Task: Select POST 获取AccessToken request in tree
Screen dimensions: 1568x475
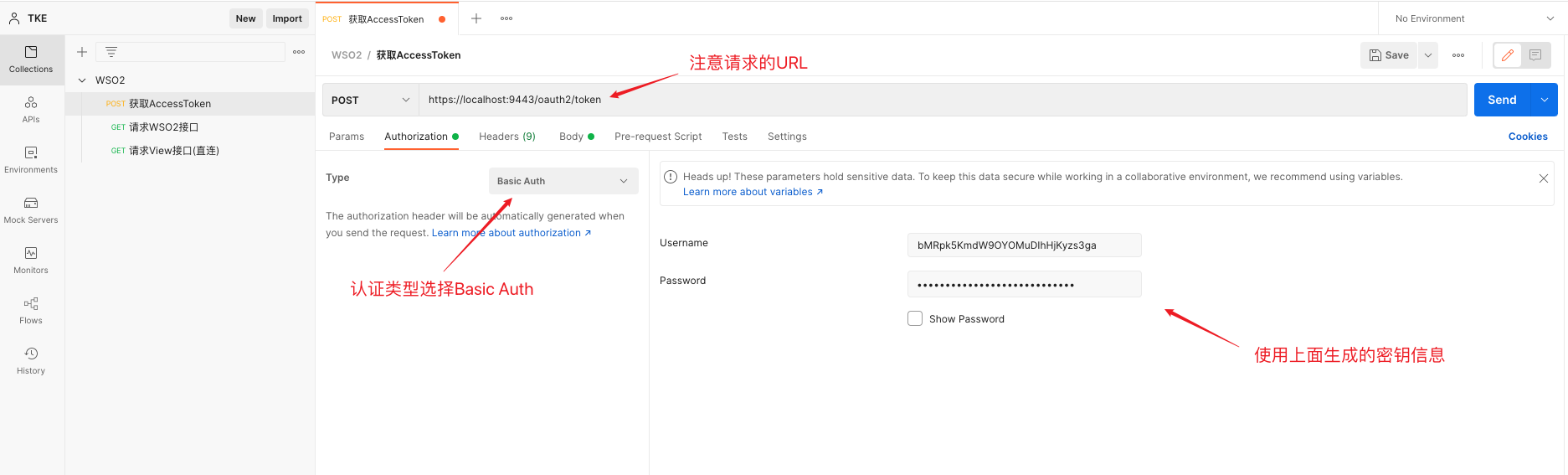Action: [190, 104]
